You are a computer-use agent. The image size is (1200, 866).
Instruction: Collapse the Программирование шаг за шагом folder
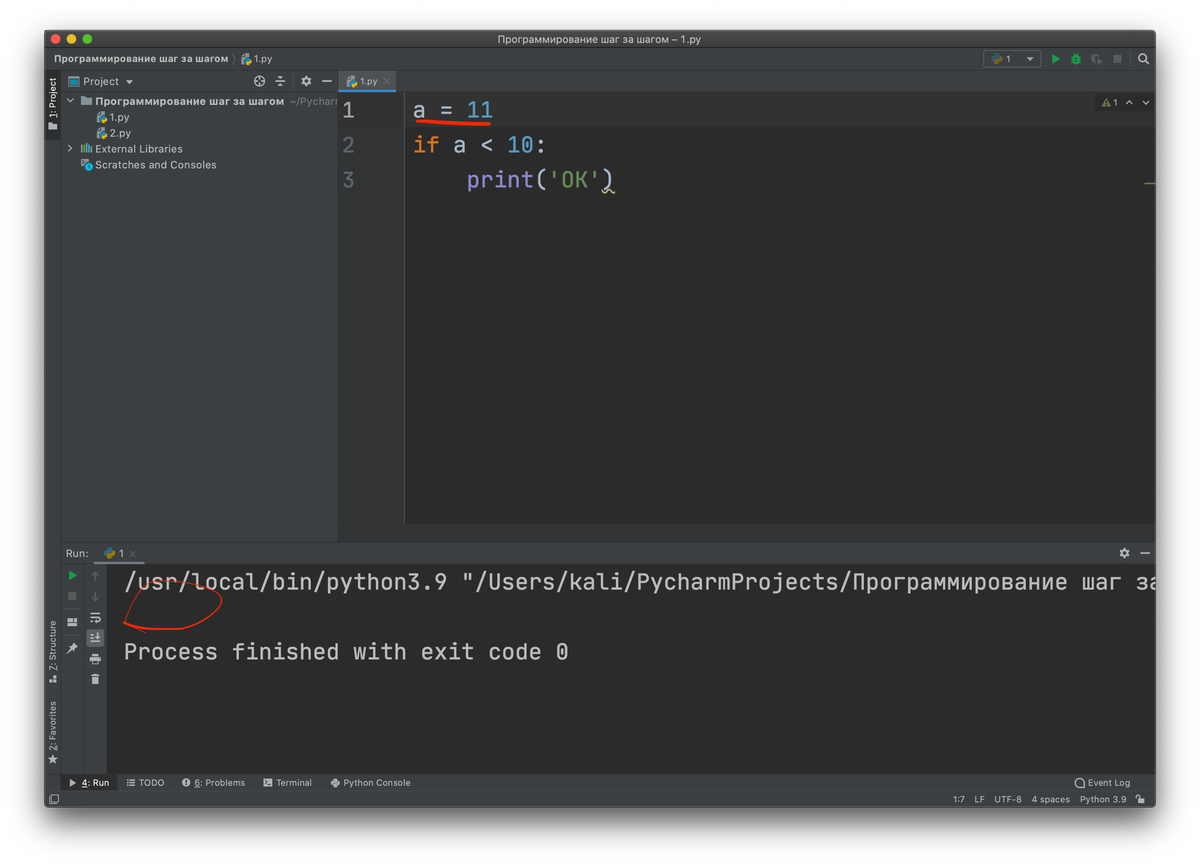click(70, 101)
